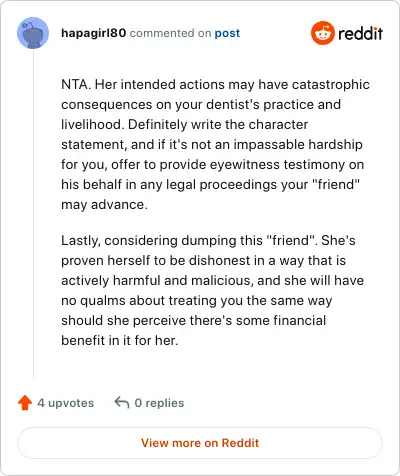
Task: Click the reply arrow icon
Action: [122, 402]
